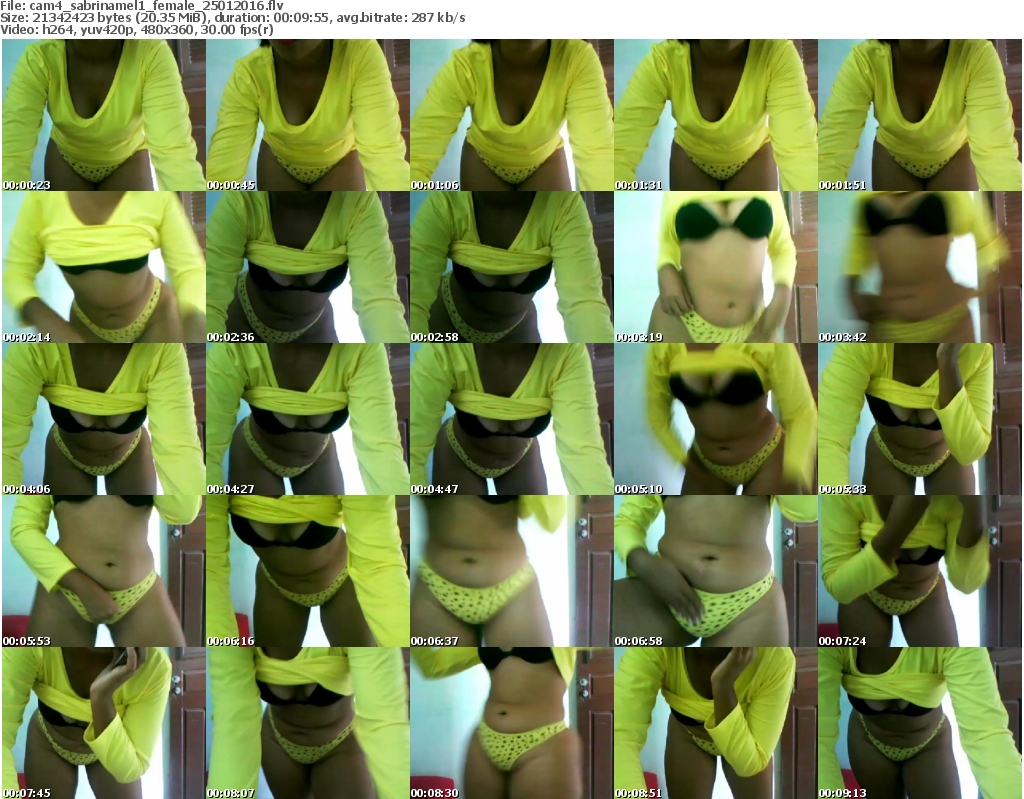Select the file name line in header
The width and height of the screenshot is (1024, 799).
[x=142, y=6]
